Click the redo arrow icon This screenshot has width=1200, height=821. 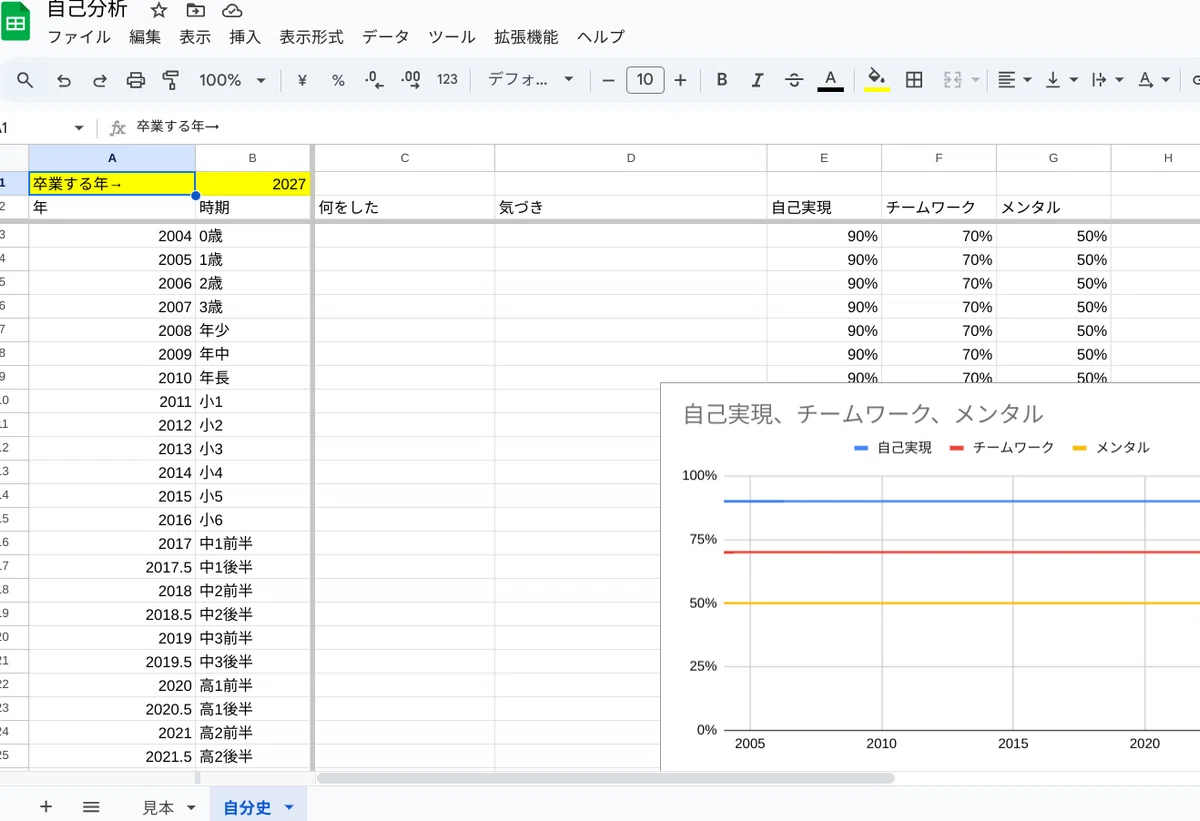pyautogui.click(x=100, y=80)
